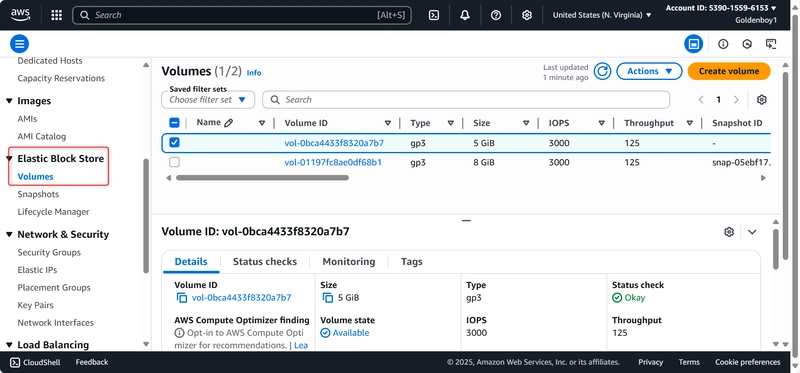Select the vol-01197fc8ae0df68b1 row checkbox
Viewport: 800px width, 373px height.
point(174,162)
